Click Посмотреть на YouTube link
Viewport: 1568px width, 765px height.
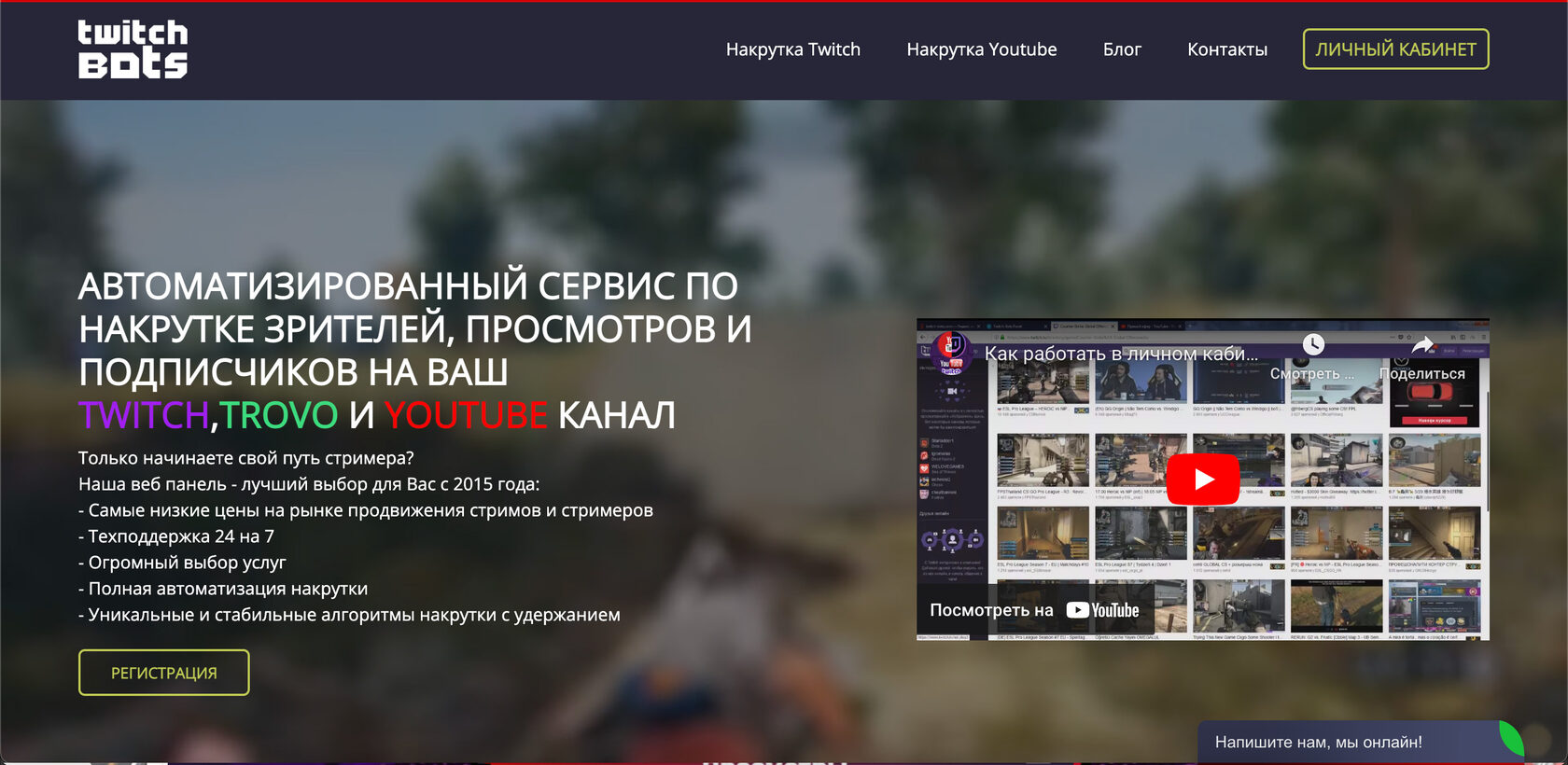pos(1034,610)
